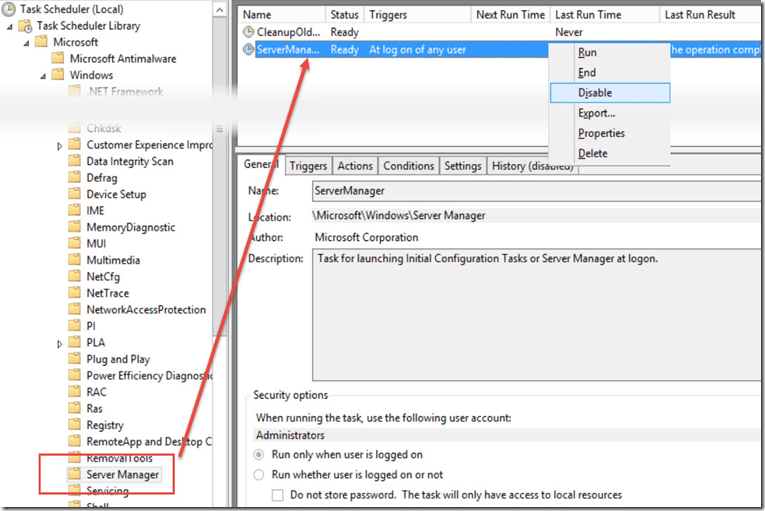Click the Registry folder icon
The width and height of the screenshot is (765, 511).
pos(74,425)
